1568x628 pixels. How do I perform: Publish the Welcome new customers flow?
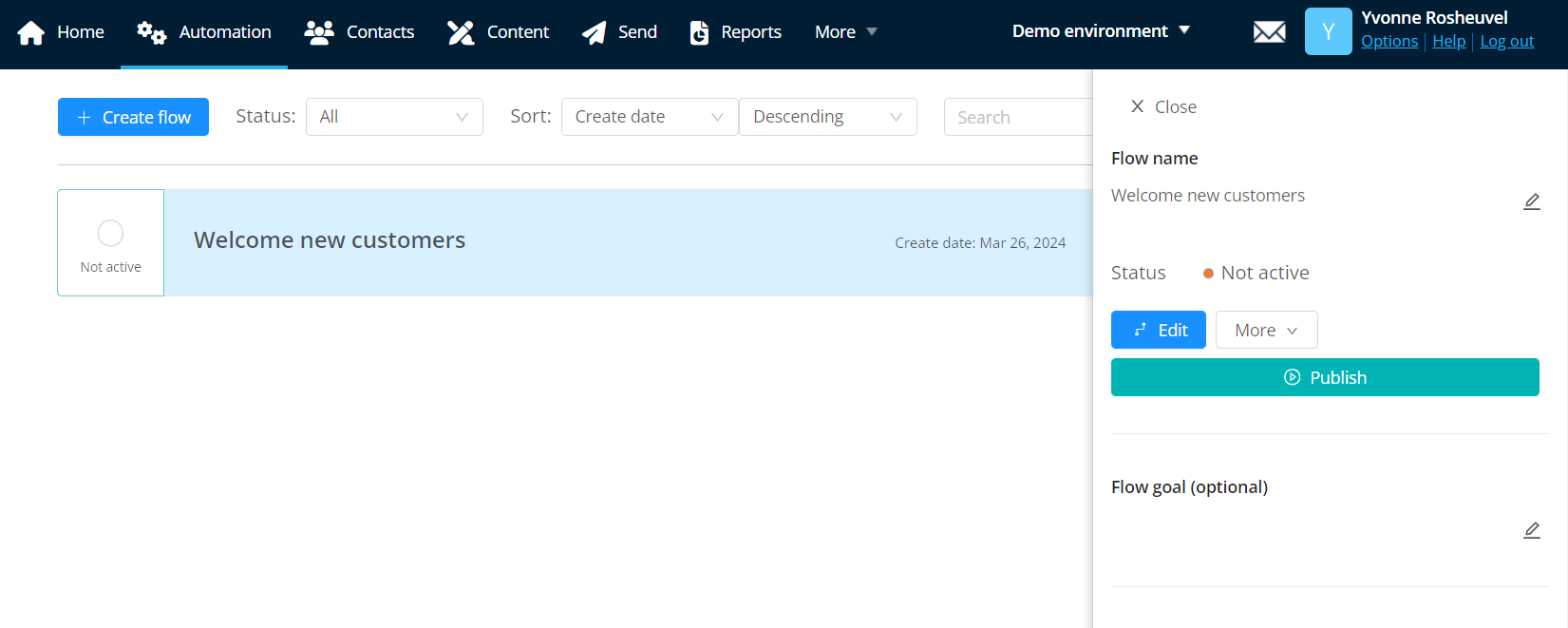click(x=1325, y=377)
